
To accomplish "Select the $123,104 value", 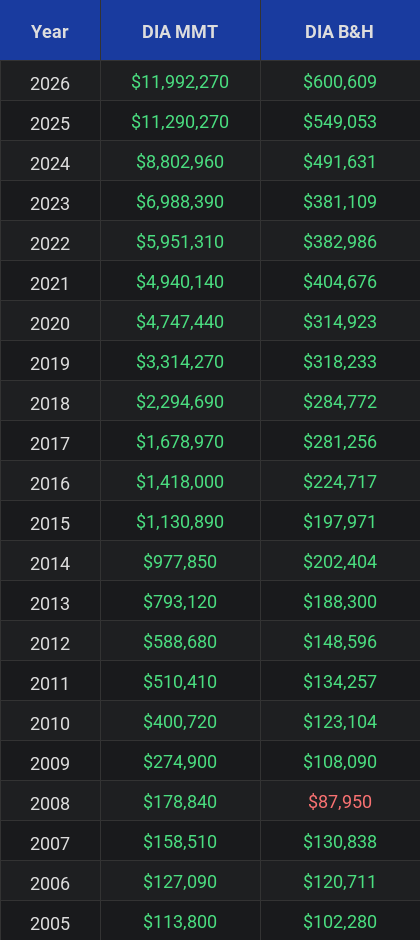I will (x=340, y=722).
